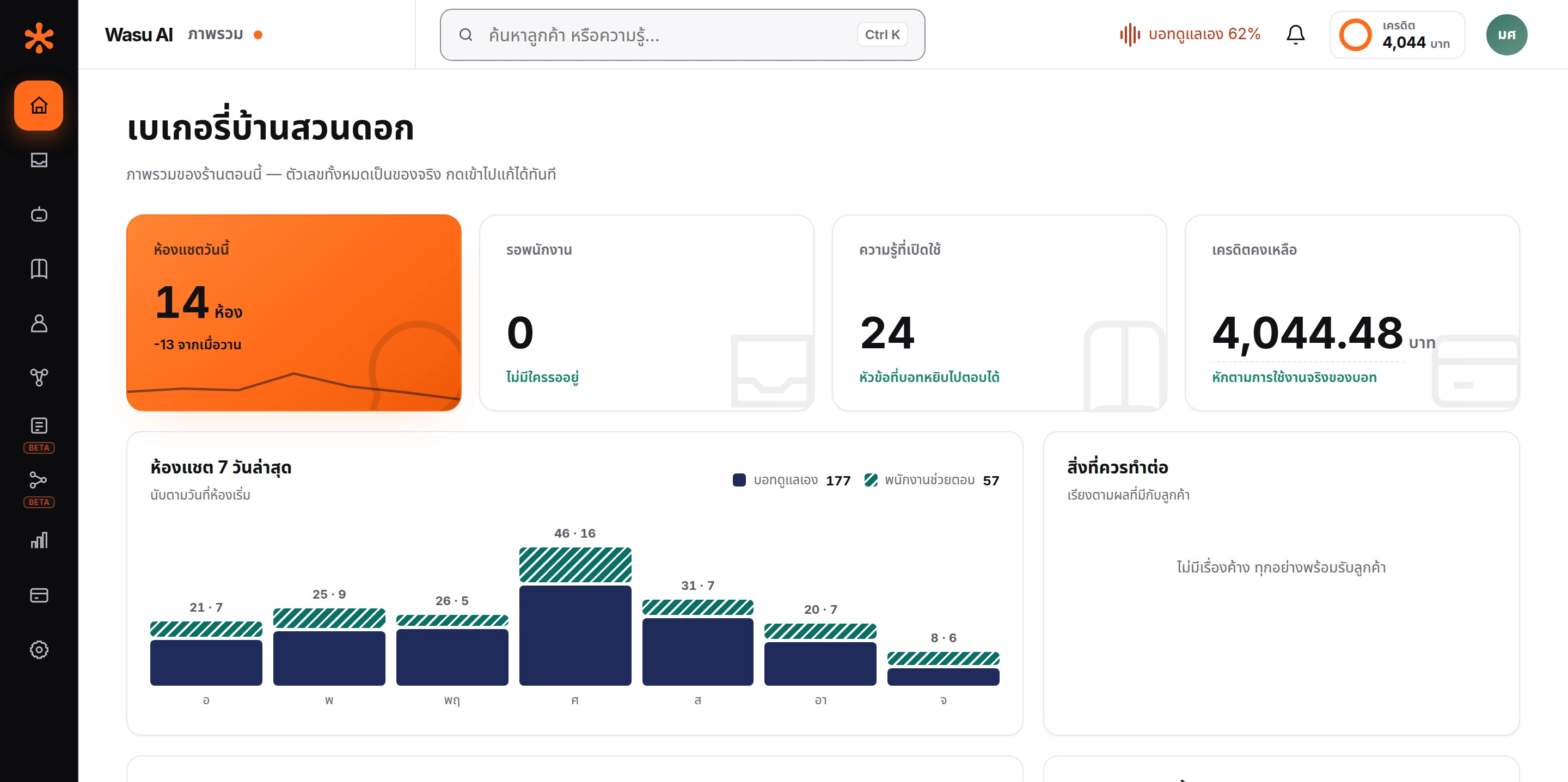The height and width of the screenshot is (782, 1568).
Task: Click the บอทดูแลเอง 62% indicator
Action: [x=1190, y=35]
